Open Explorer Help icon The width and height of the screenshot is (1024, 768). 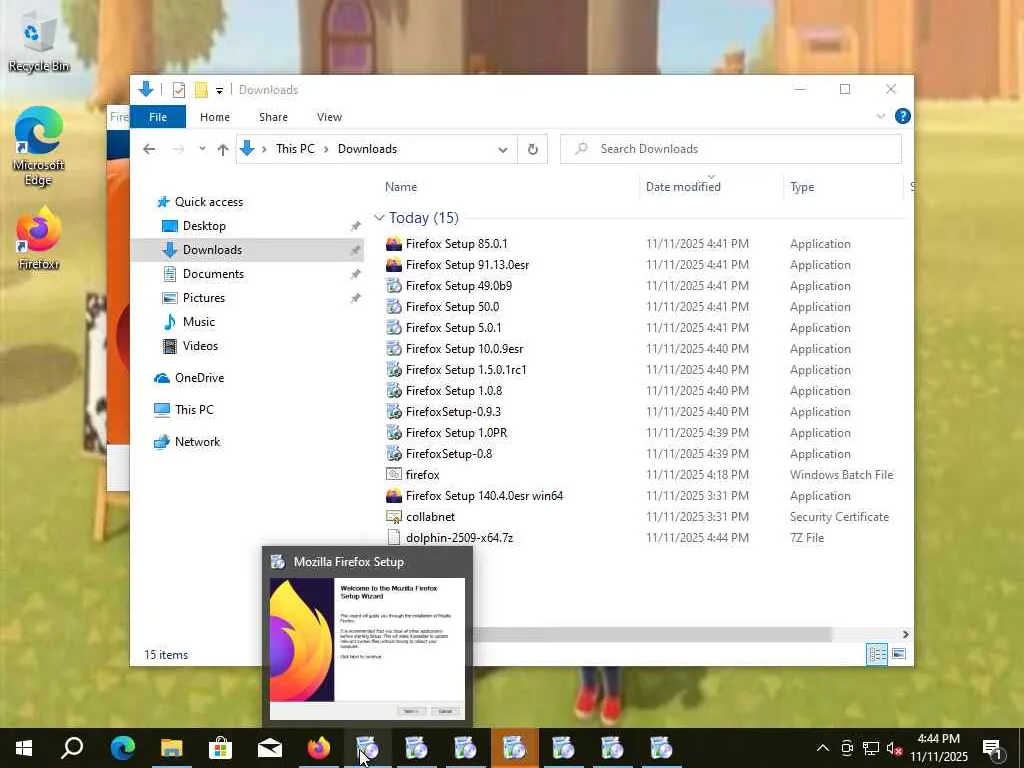pyautogui.click(x=903, y=116)
